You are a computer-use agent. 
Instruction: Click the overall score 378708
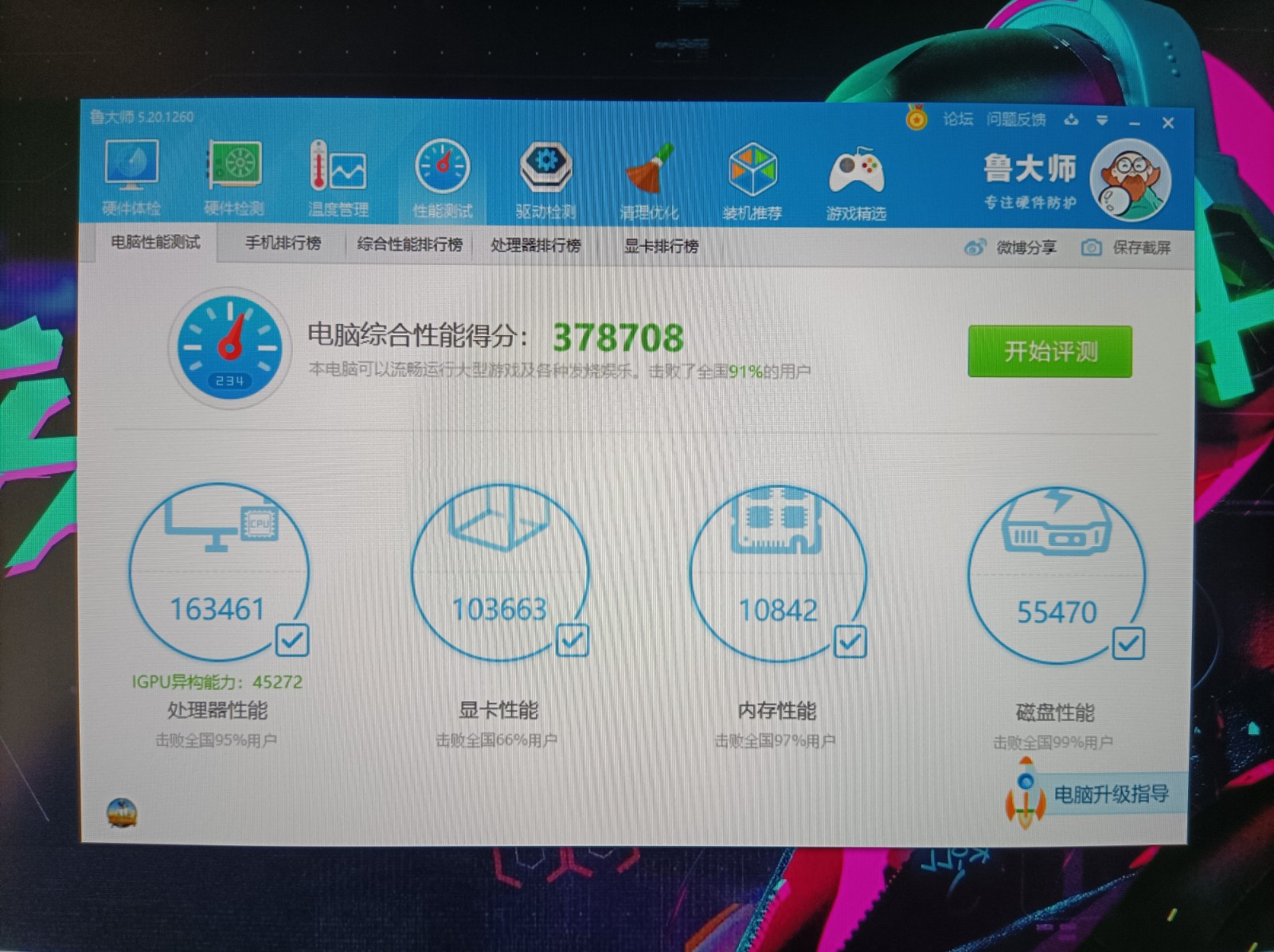(618, 337)
